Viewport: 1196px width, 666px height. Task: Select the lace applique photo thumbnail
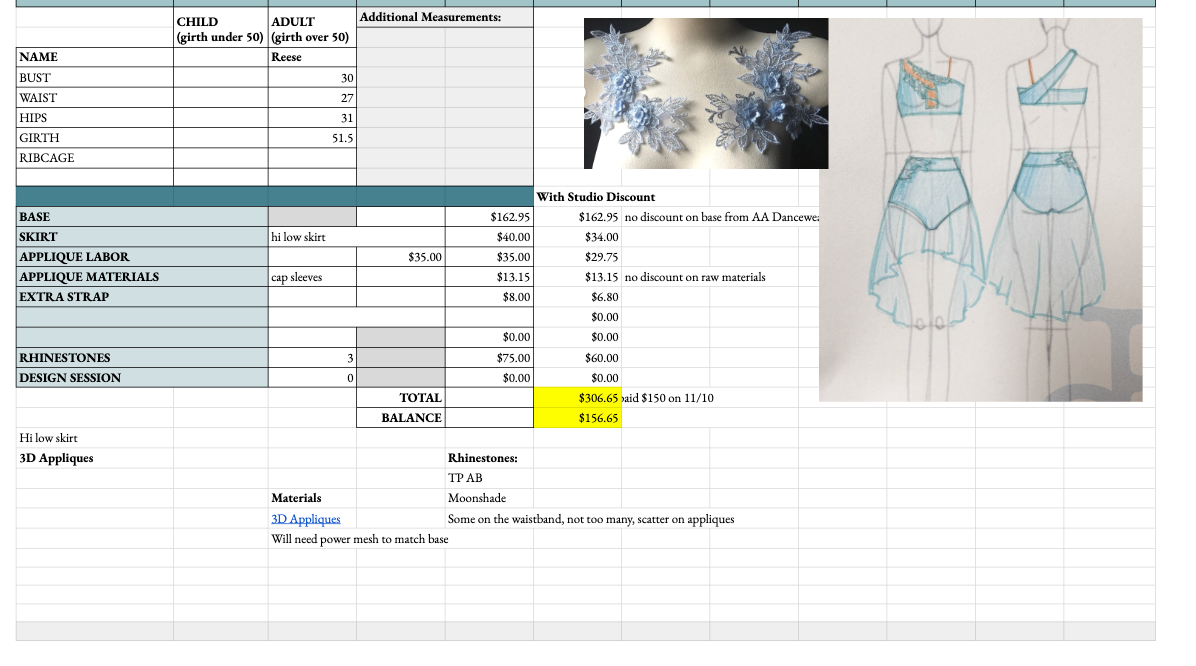[706, 93]
